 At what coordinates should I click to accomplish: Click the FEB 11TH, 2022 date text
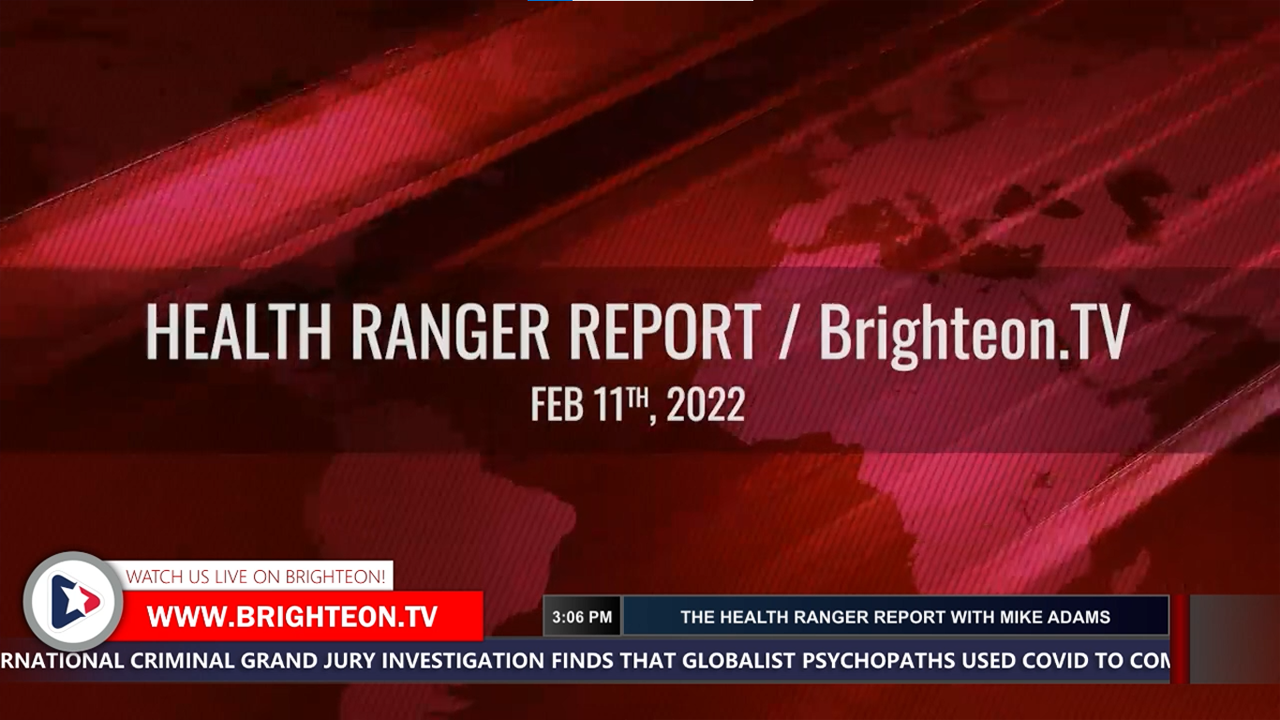click(x=638, y=405)
